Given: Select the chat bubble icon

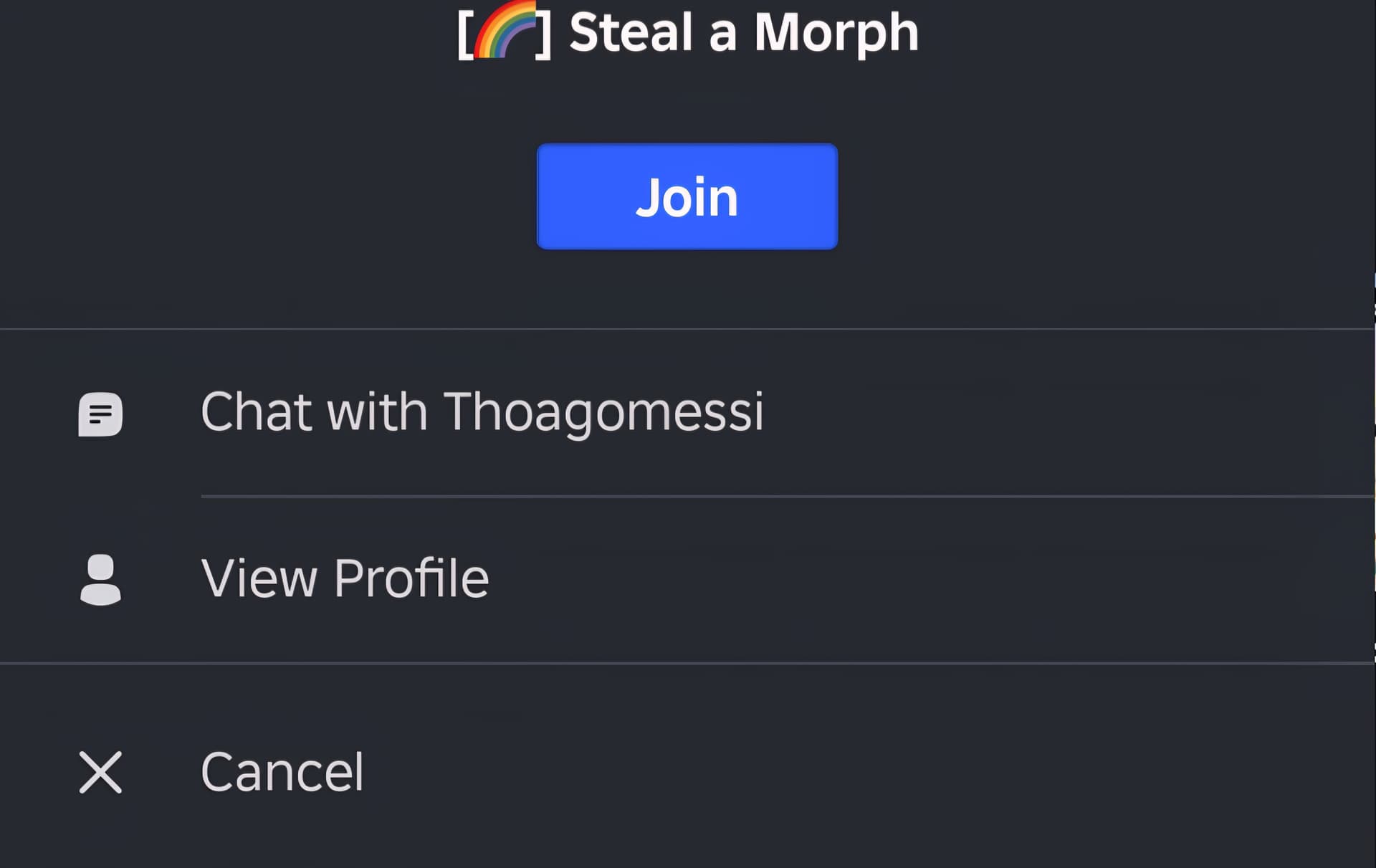Looking at the screenshot, I should click(x=100, y=414).
